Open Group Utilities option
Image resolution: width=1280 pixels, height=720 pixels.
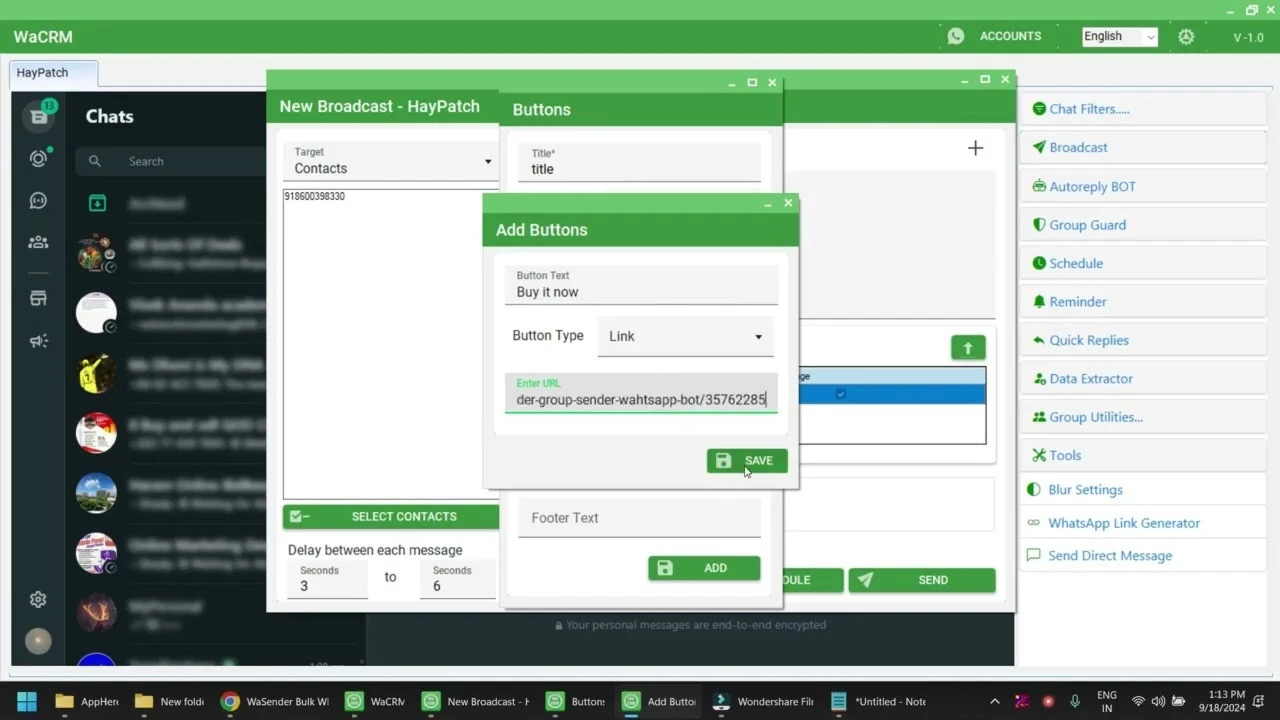point(1143,417)
